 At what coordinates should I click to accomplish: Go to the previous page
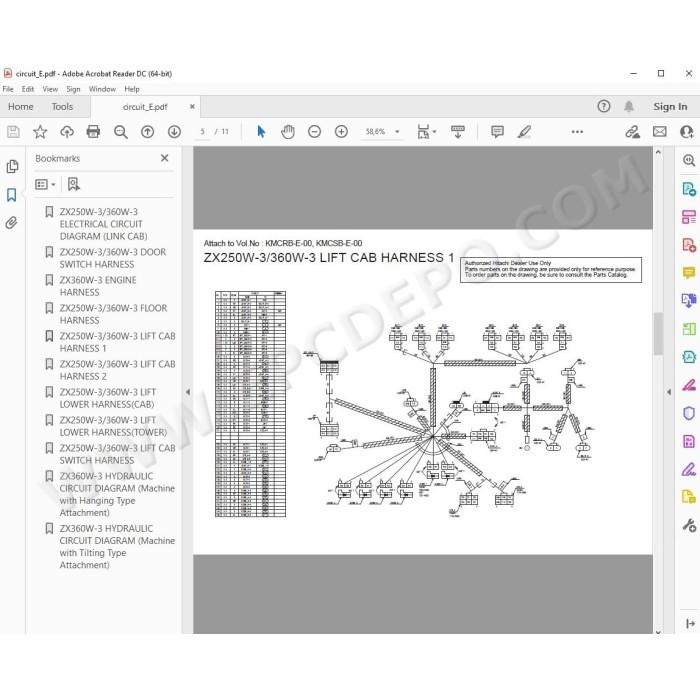point(147,132)
